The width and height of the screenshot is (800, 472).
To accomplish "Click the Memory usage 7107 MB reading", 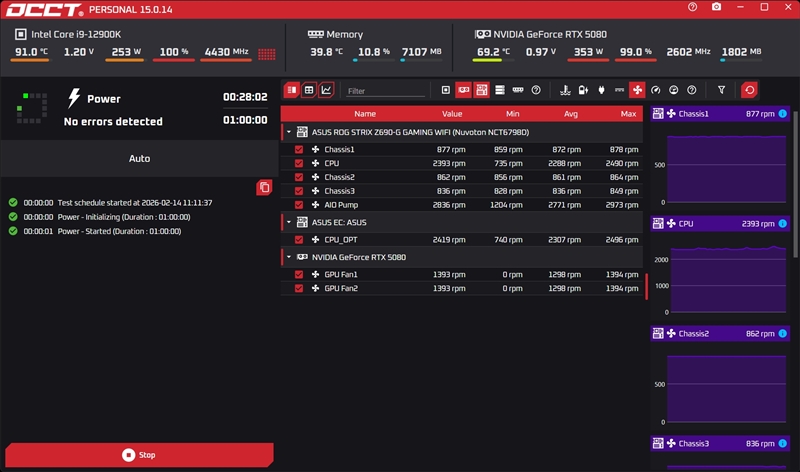I will [x=421, y=52].
